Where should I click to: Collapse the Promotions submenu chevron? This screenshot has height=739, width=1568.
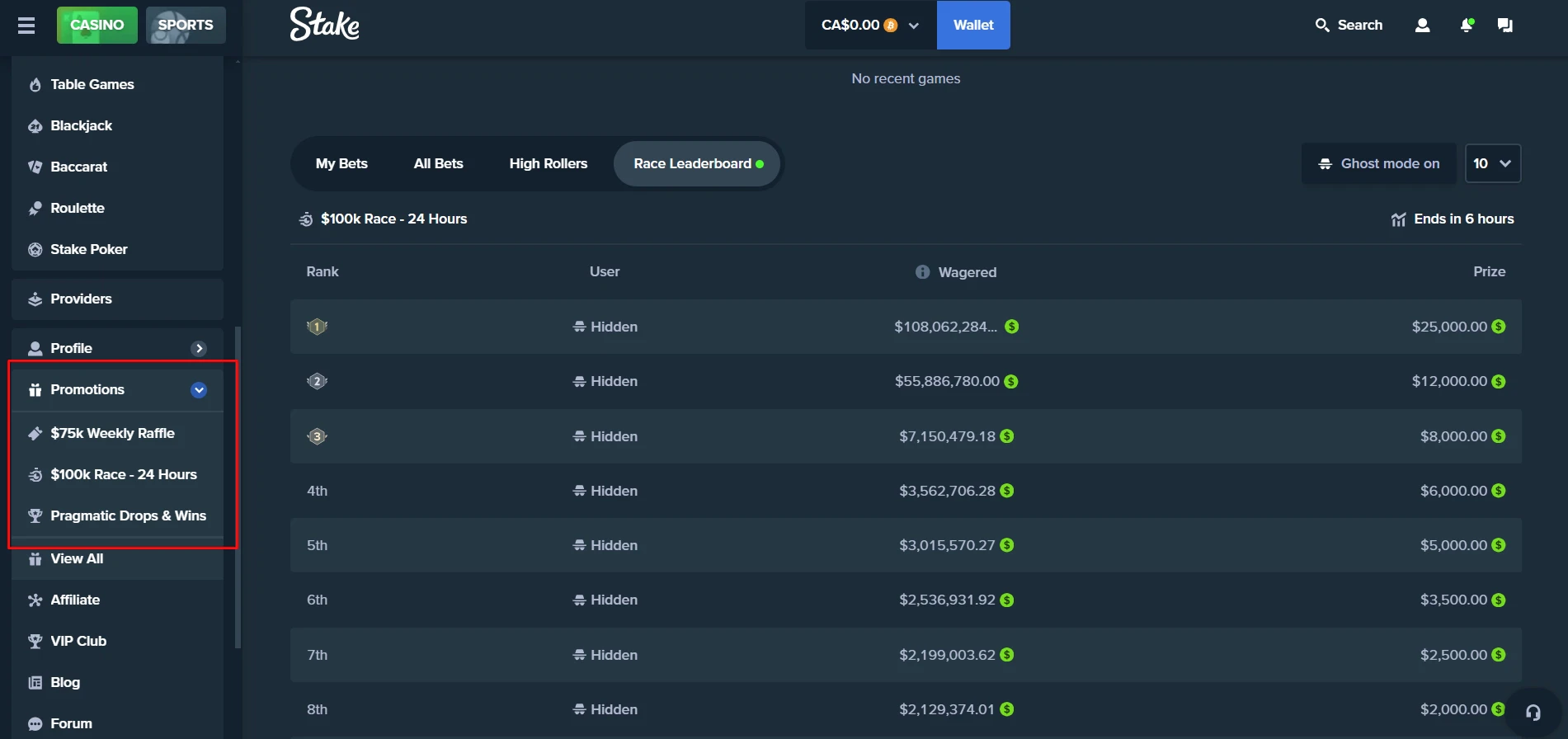click(x=199, y=389)
